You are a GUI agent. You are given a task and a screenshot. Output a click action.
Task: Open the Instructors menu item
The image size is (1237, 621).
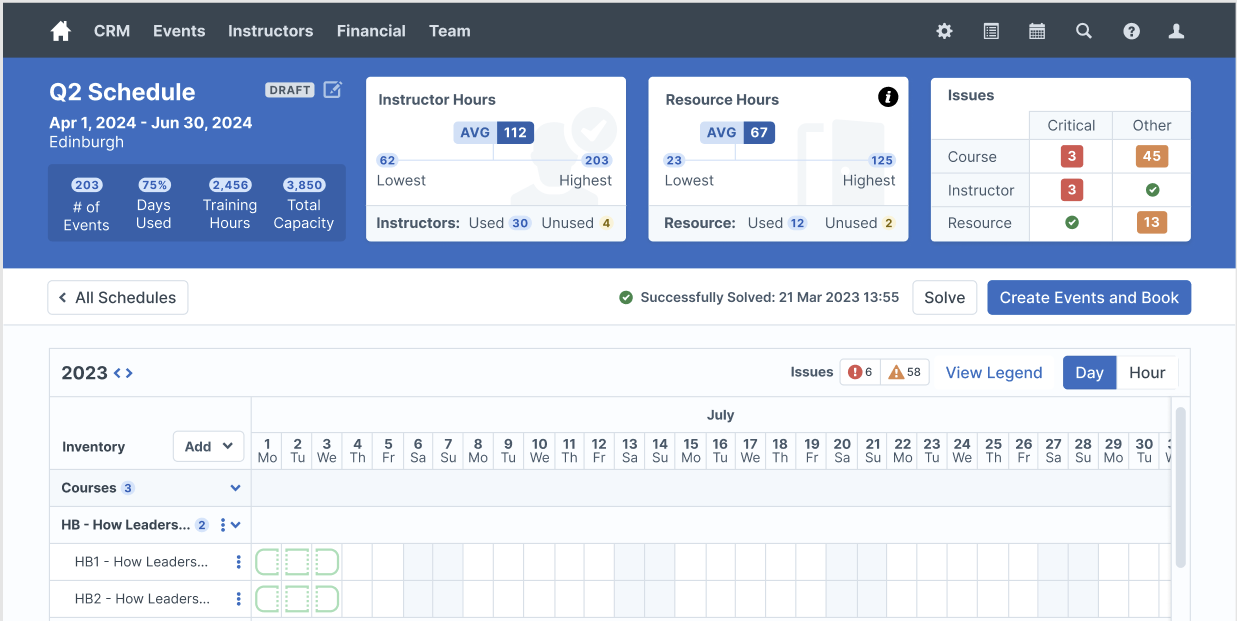click(270, 31)
